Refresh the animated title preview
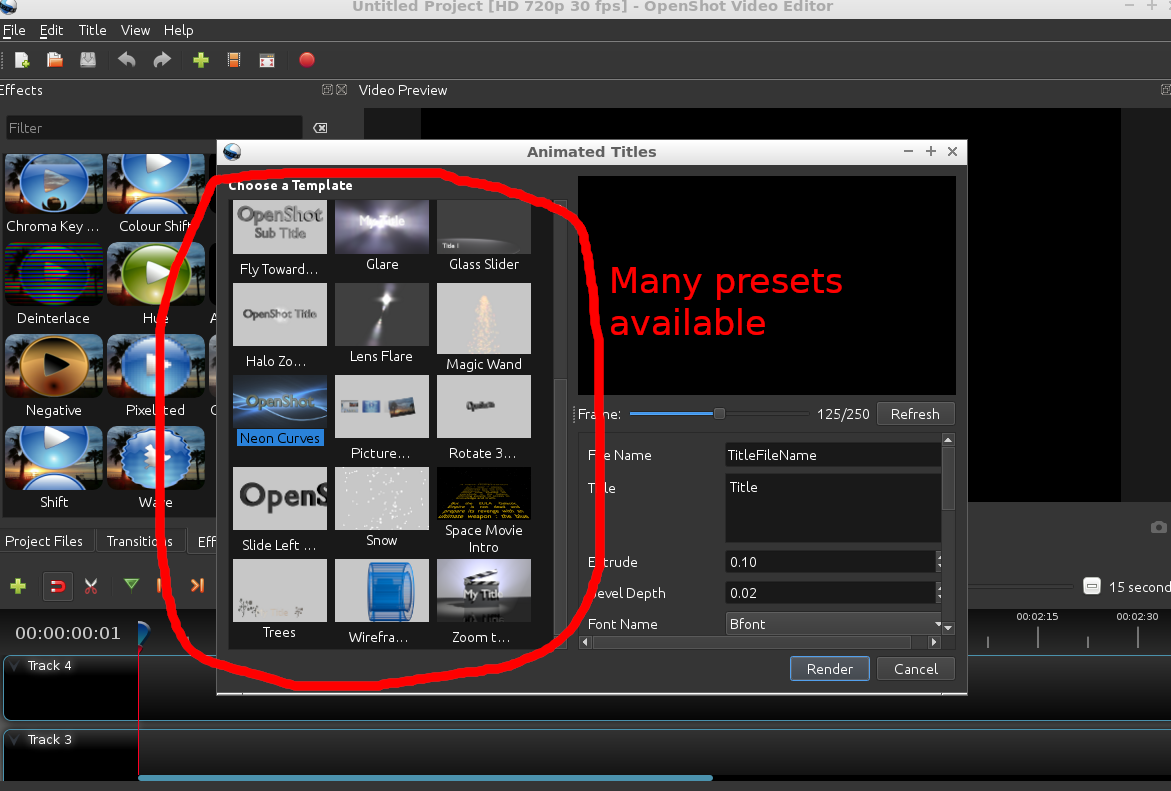This screenshot has width=1171, height=791. (x=915, y=414)
